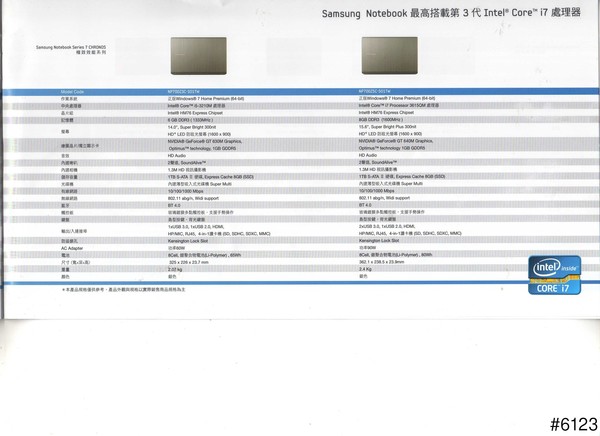
Task: Click '2xUSB 3.0, 1xUSB 2.0, HDMI' ports text
Action: click(387, 226)
